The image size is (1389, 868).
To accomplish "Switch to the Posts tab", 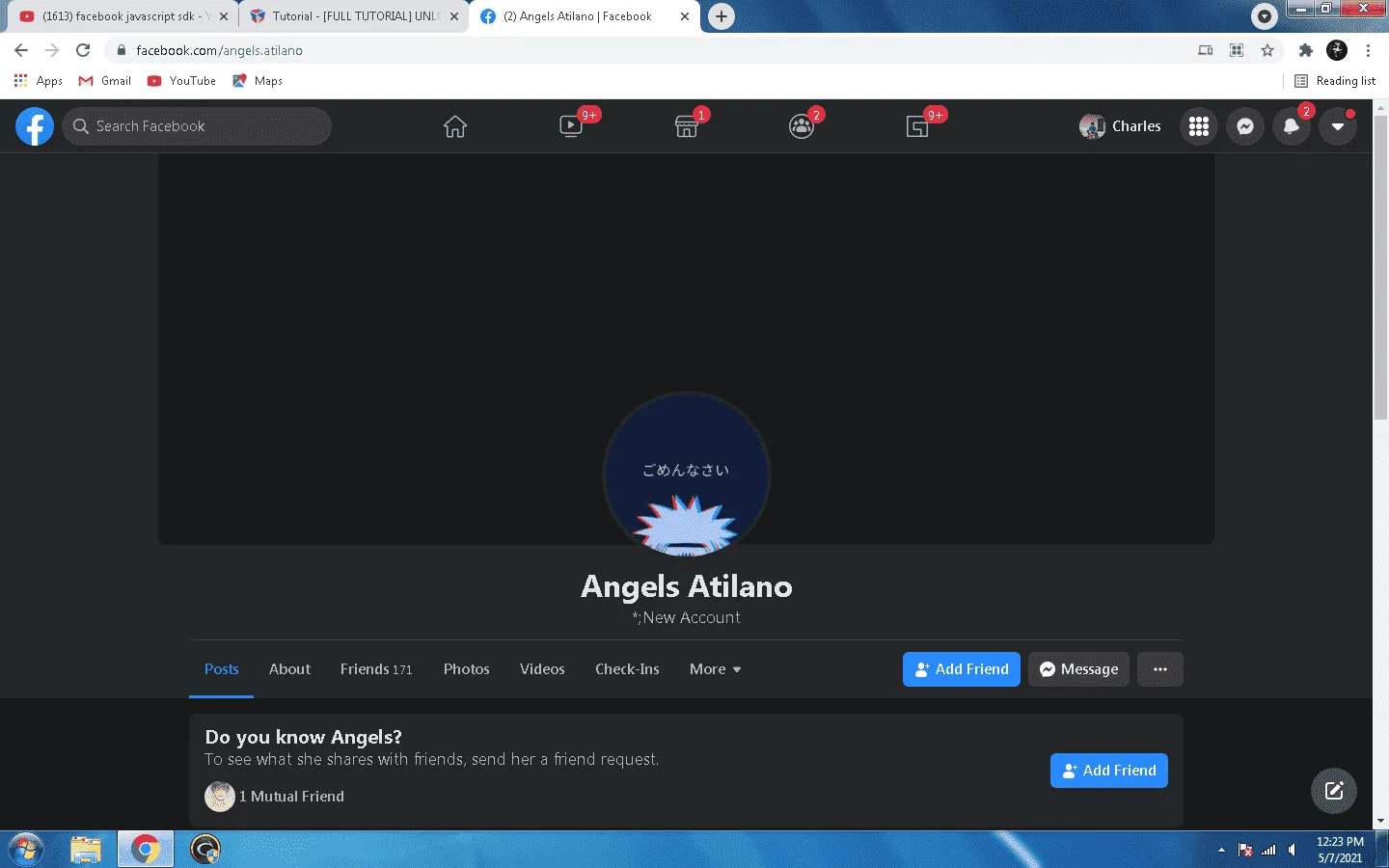I will click(x=221, y=669).
